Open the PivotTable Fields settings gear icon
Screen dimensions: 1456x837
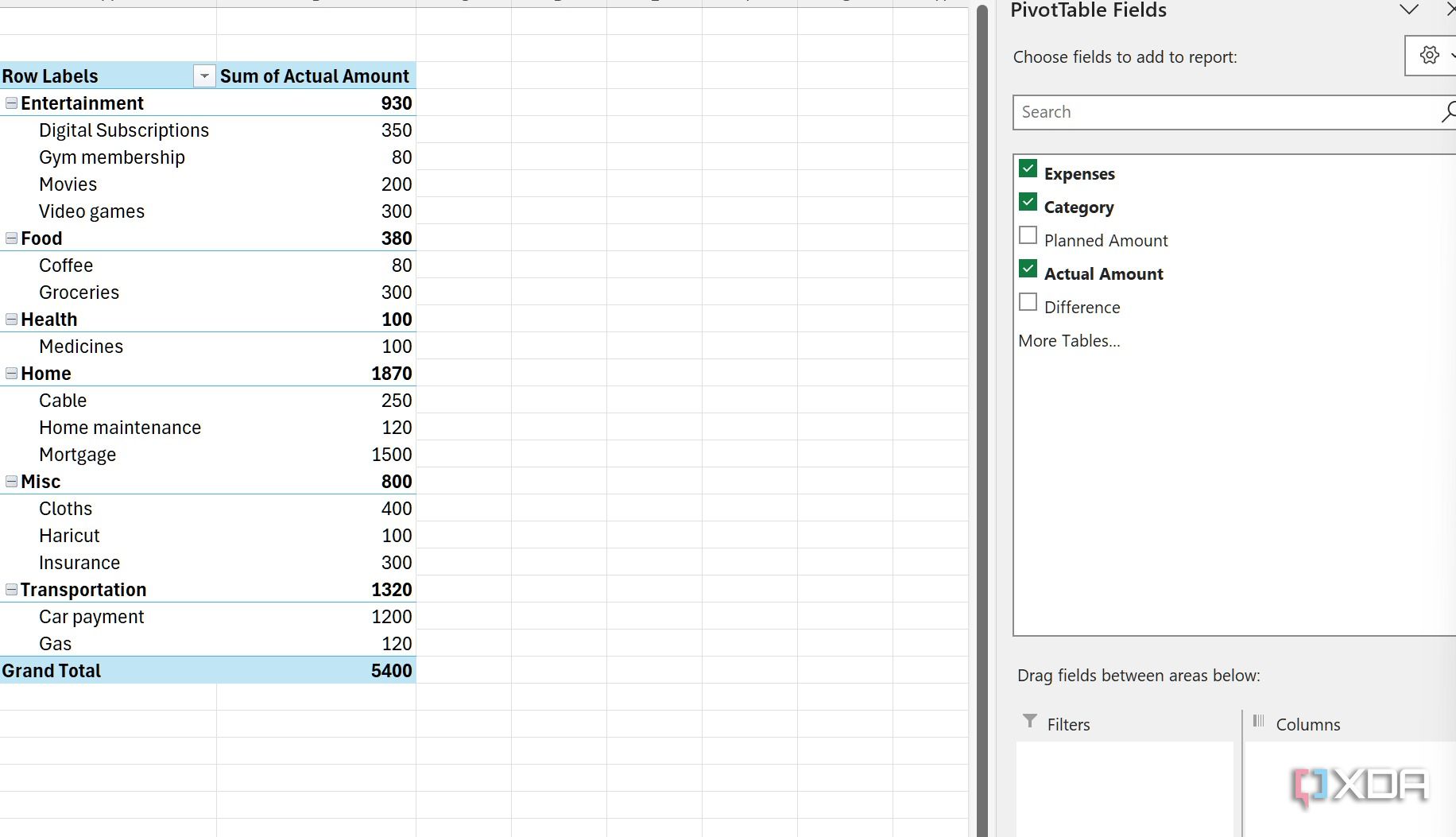point(1430,55)
